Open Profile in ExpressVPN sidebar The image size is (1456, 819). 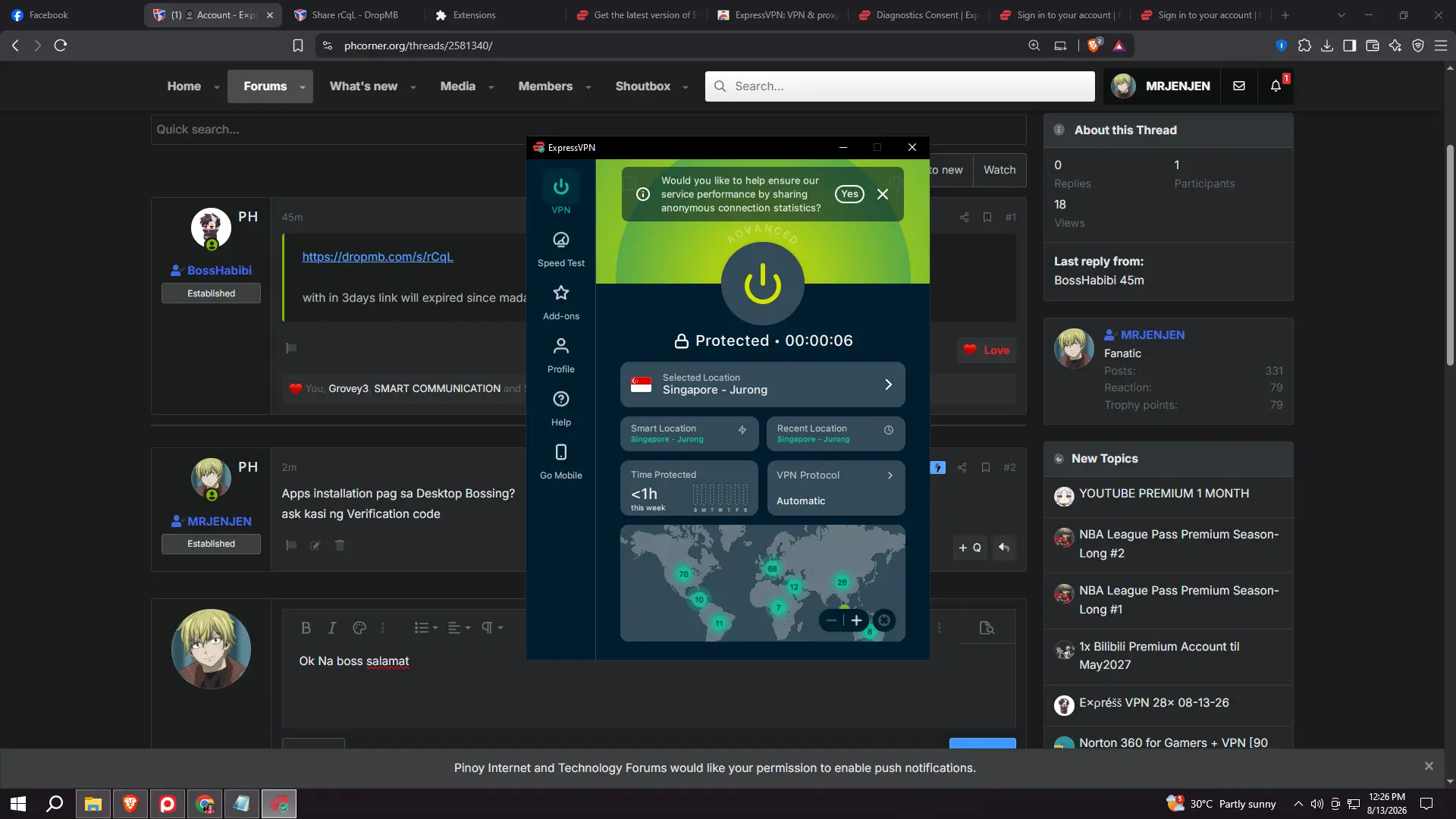pyautogui.click(x=560, y=355)
